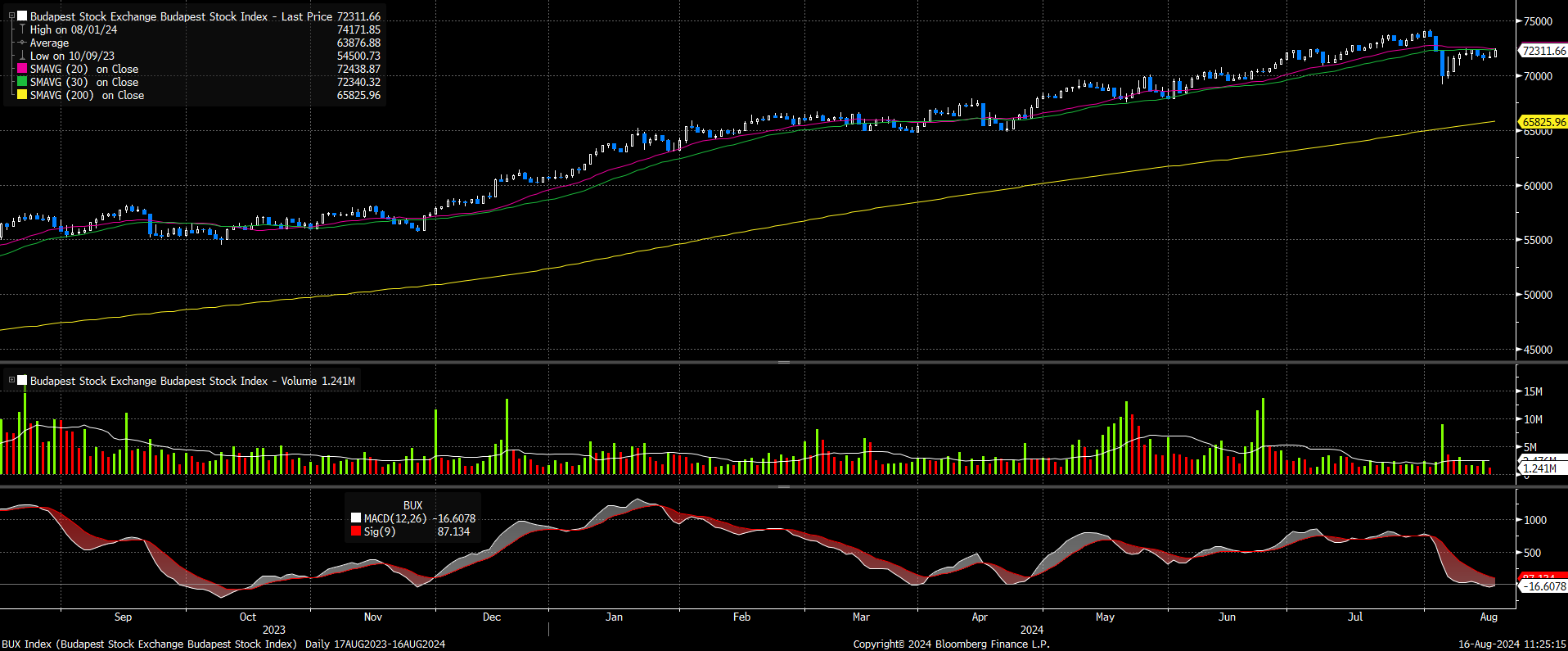
Task: Click the 'Jul' month label on time axis
Action: click(1355, 617)
